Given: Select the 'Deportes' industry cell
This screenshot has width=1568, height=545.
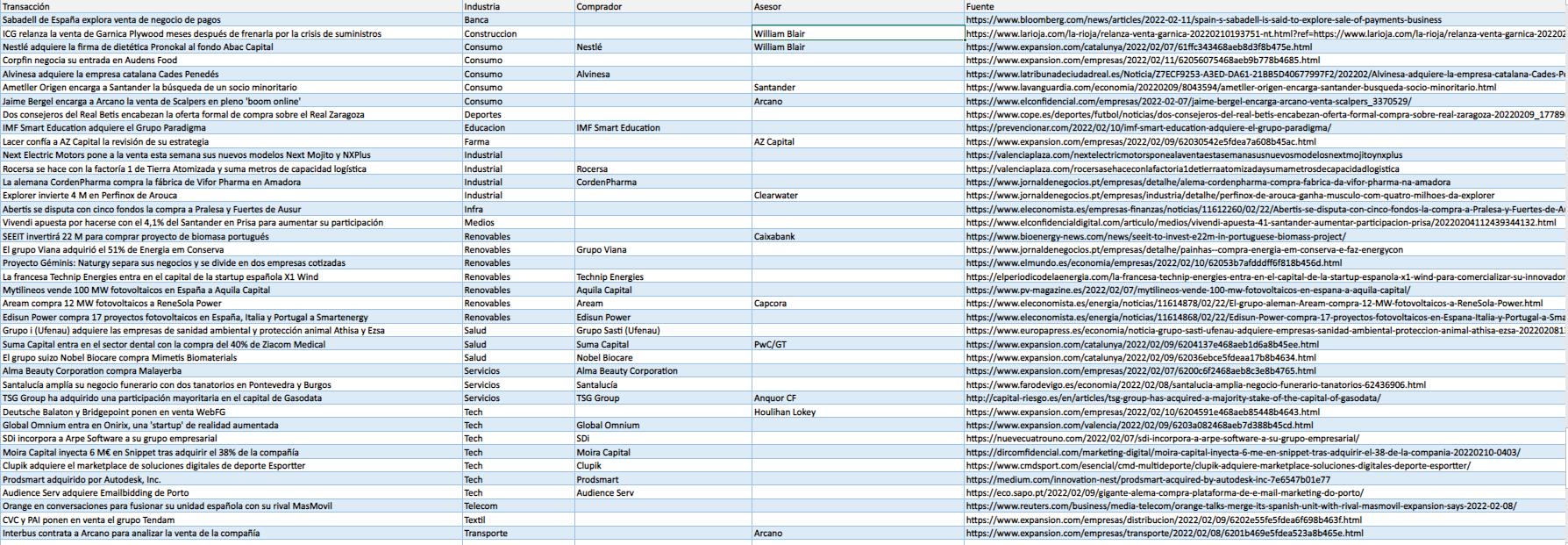Looking at the screenshot, I should coord(518,115).
